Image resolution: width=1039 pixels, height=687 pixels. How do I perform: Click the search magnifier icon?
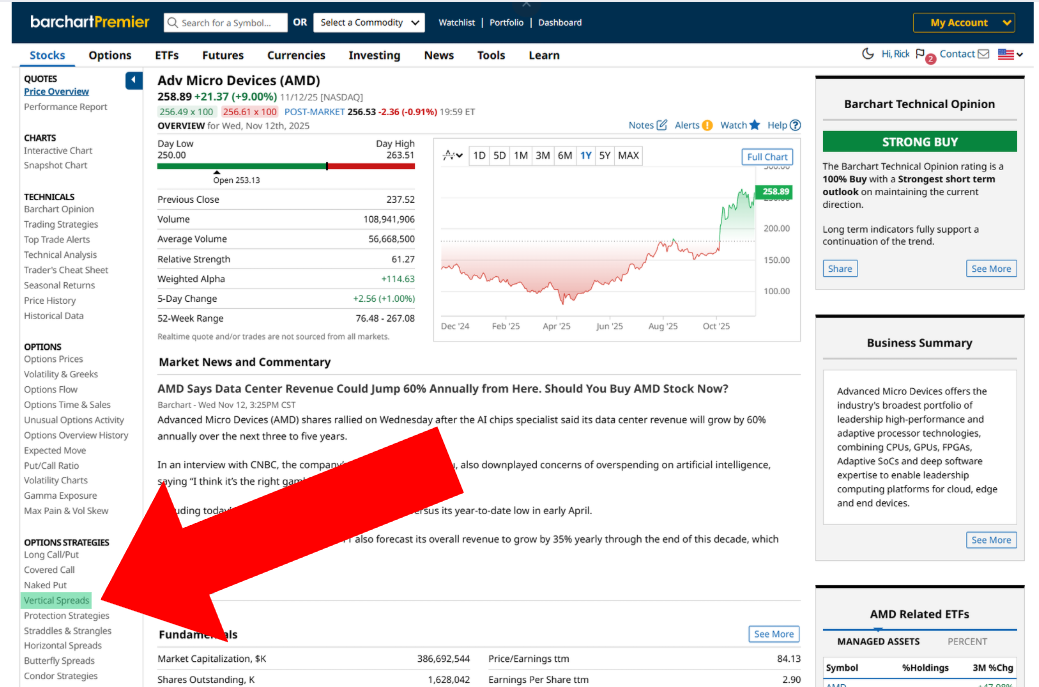coord(173,23)
